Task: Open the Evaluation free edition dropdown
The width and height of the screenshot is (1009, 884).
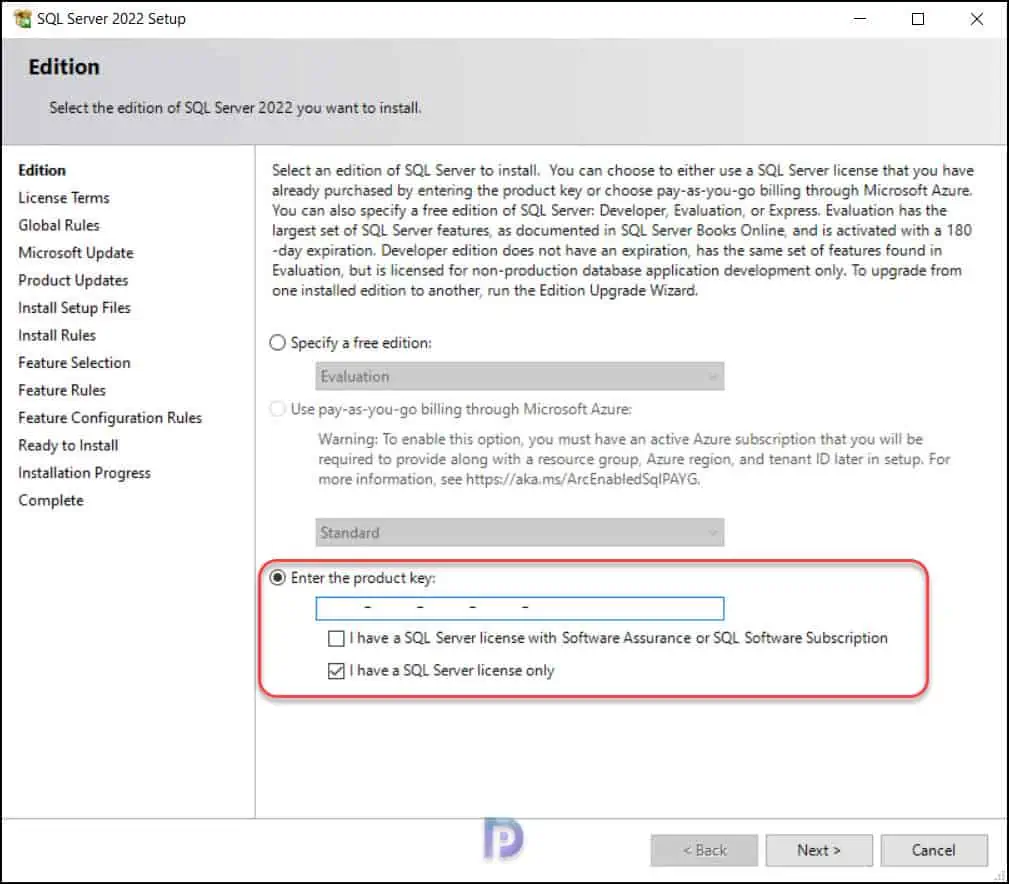Action: (x=519, y=376)
